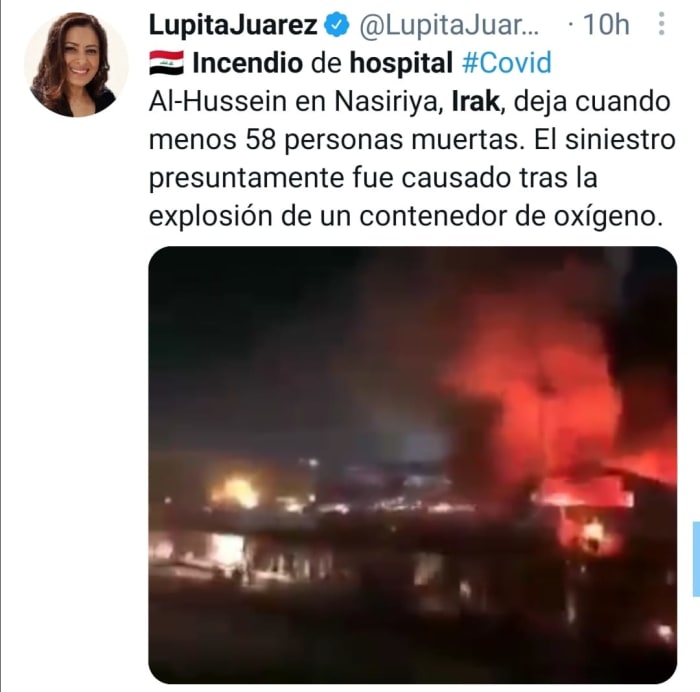The height and width of the screenshot is (692, 700).
Task: Open the LupitaJuarez display name
Action: point(233,25)
